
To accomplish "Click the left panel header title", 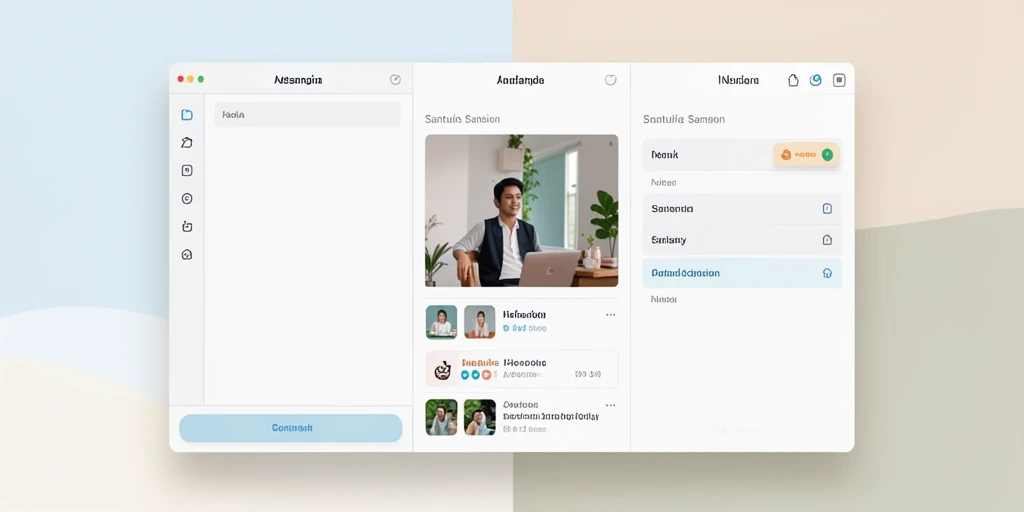I will click(298, 80).
